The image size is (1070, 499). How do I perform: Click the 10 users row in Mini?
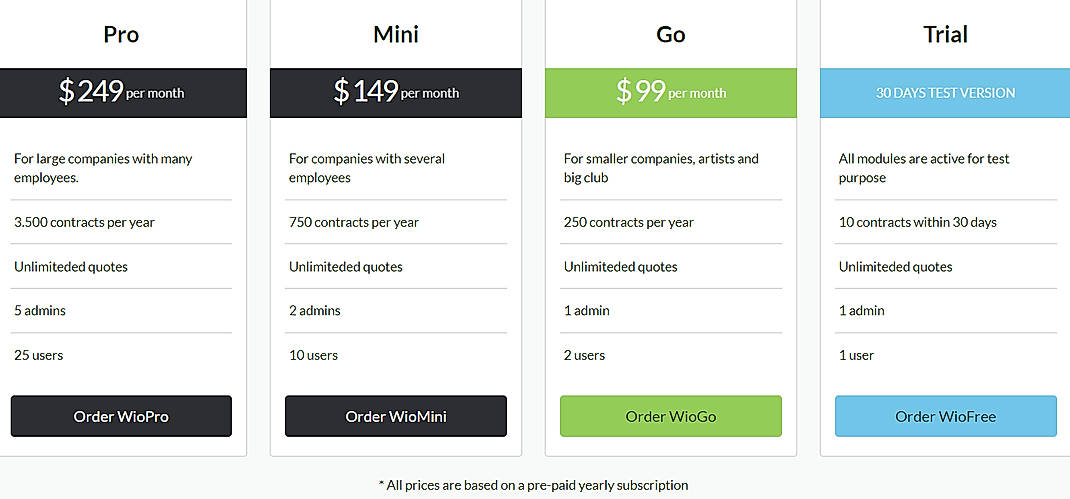click(x=314, y=355)
